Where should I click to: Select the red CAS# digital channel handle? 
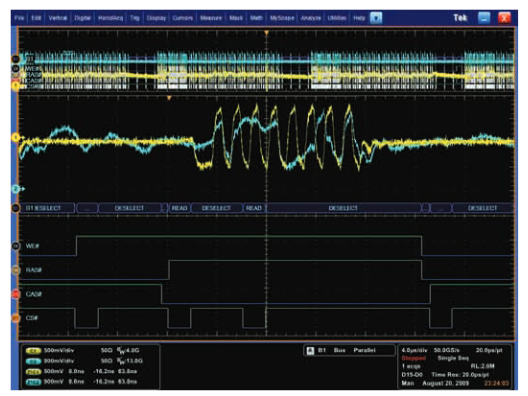(15, 294)
